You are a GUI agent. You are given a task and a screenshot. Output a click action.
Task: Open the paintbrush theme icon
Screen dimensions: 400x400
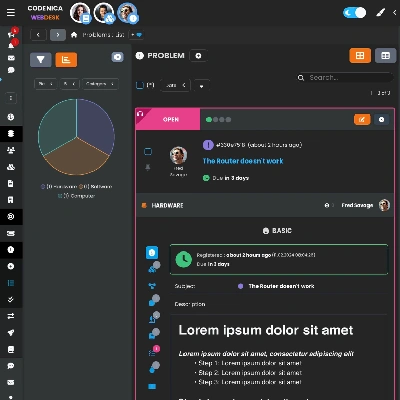(x=381, y=13)
